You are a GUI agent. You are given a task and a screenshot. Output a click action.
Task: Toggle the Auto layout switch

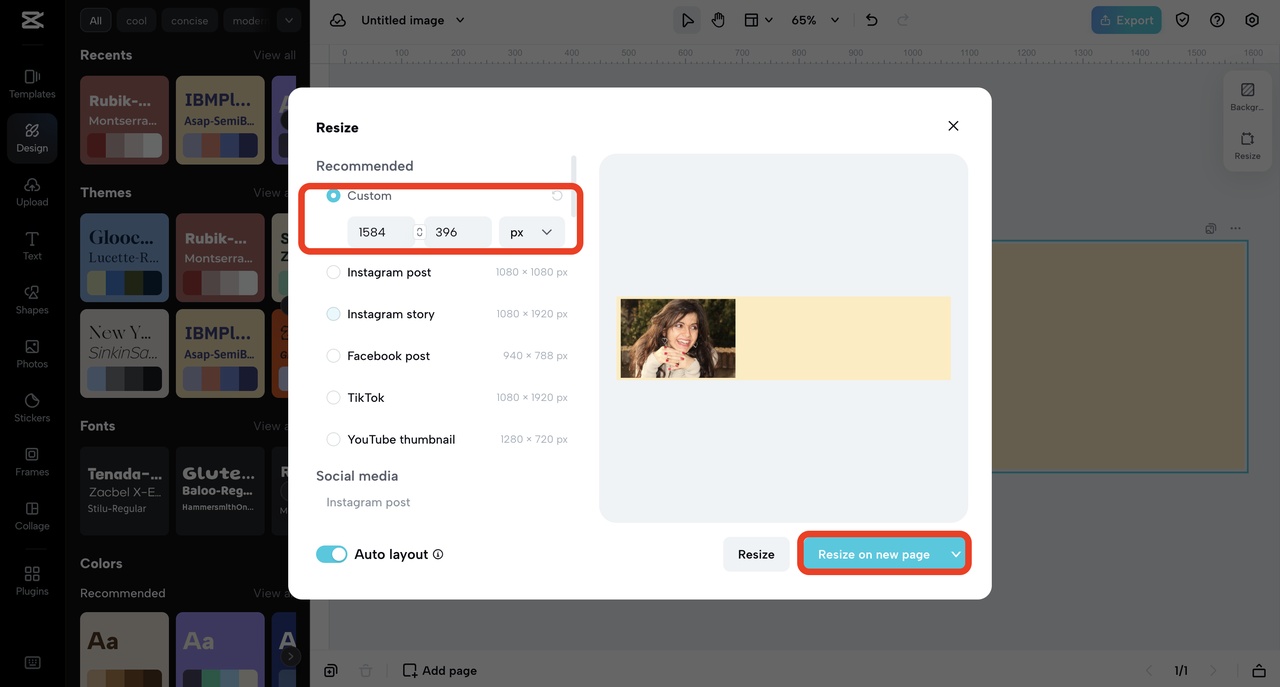(331, 554)
